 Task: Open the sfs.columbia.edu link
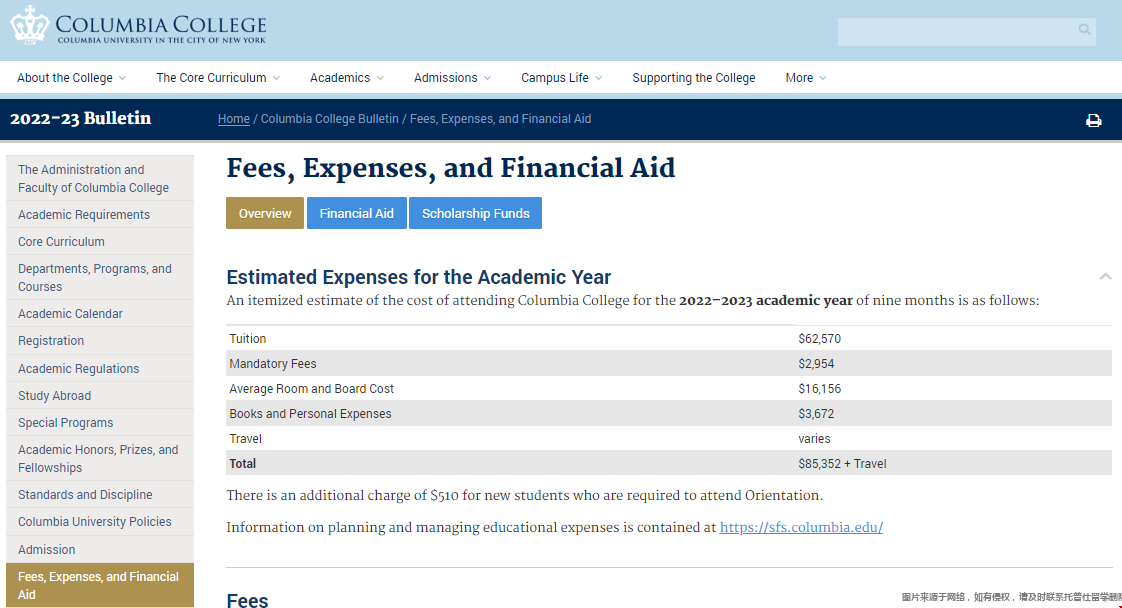(x=801, y=527)
